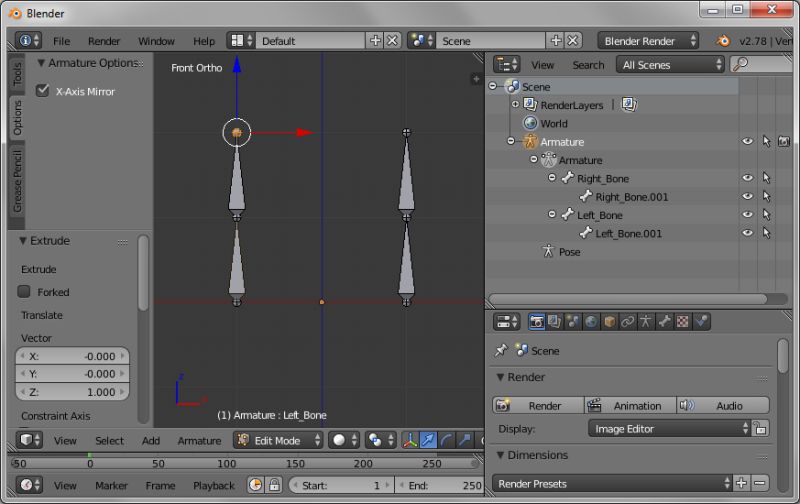
Task: Open the Scene properties tab
Action: click(572, 321)
